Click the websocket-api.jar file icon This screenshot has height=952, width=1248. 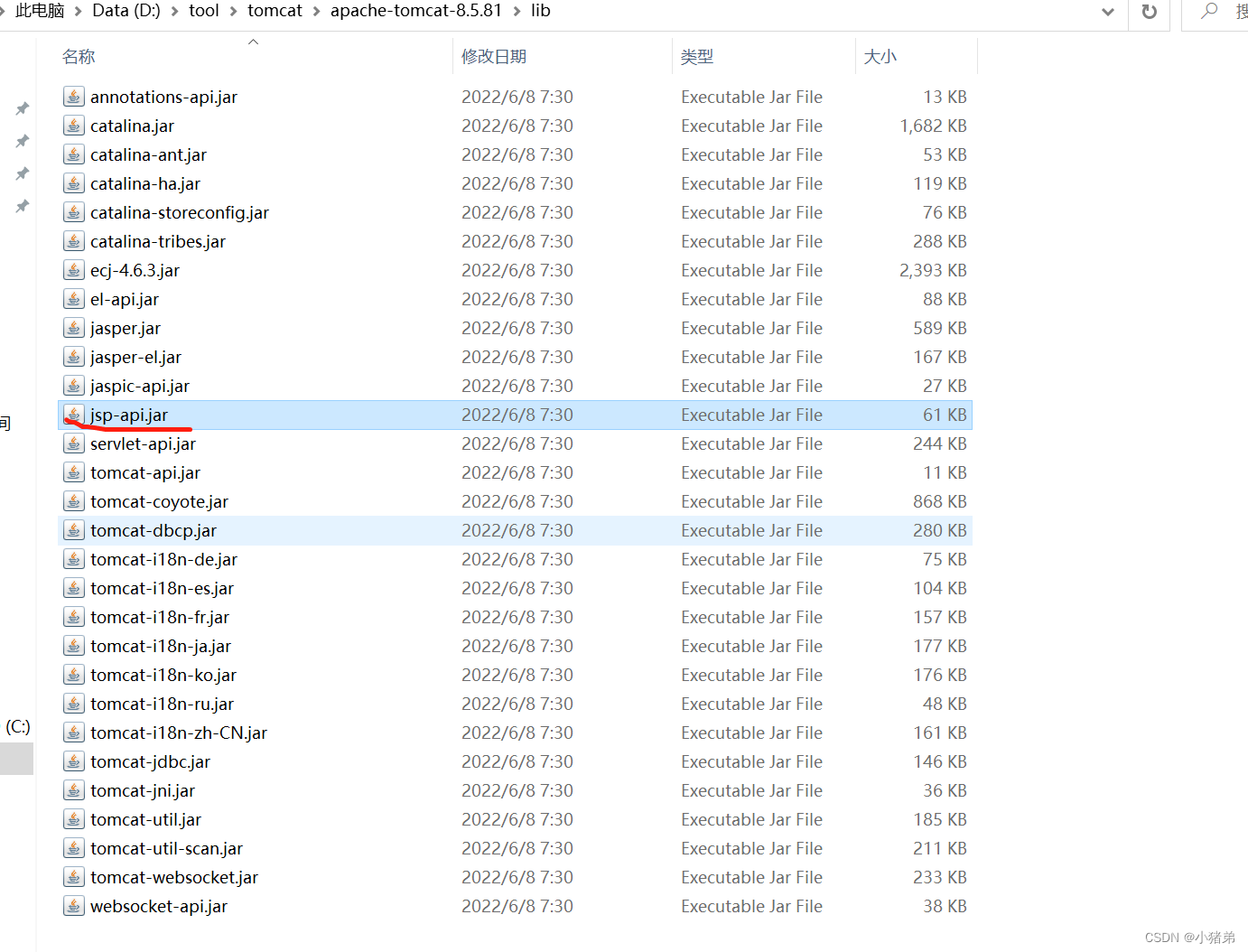tap(74, 906)
